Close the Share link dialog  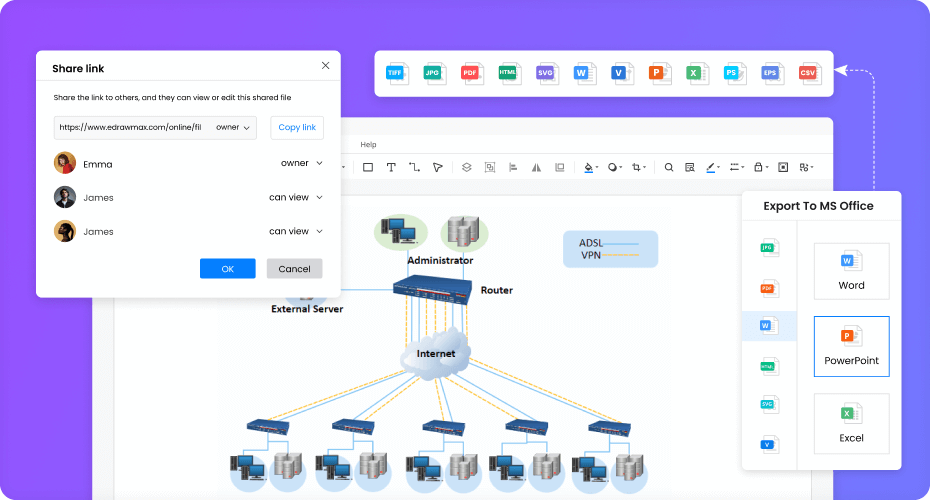click(325, 66)
